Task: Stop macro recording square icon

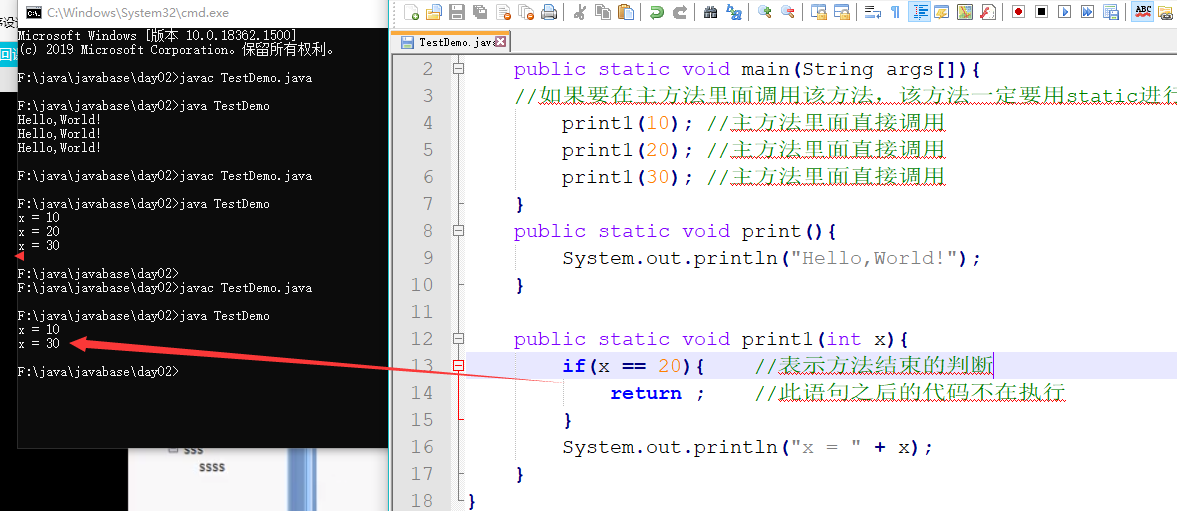Action: (x=1041, y=12)
